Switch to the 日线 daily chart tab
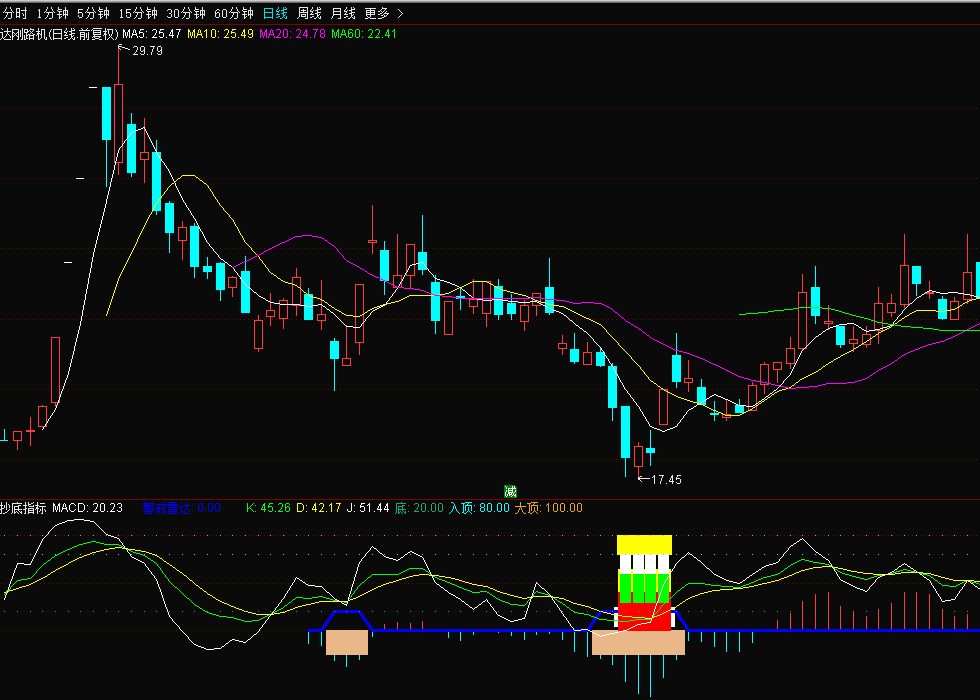The height and width of the screenshot is (700, 980). point(275,13)
